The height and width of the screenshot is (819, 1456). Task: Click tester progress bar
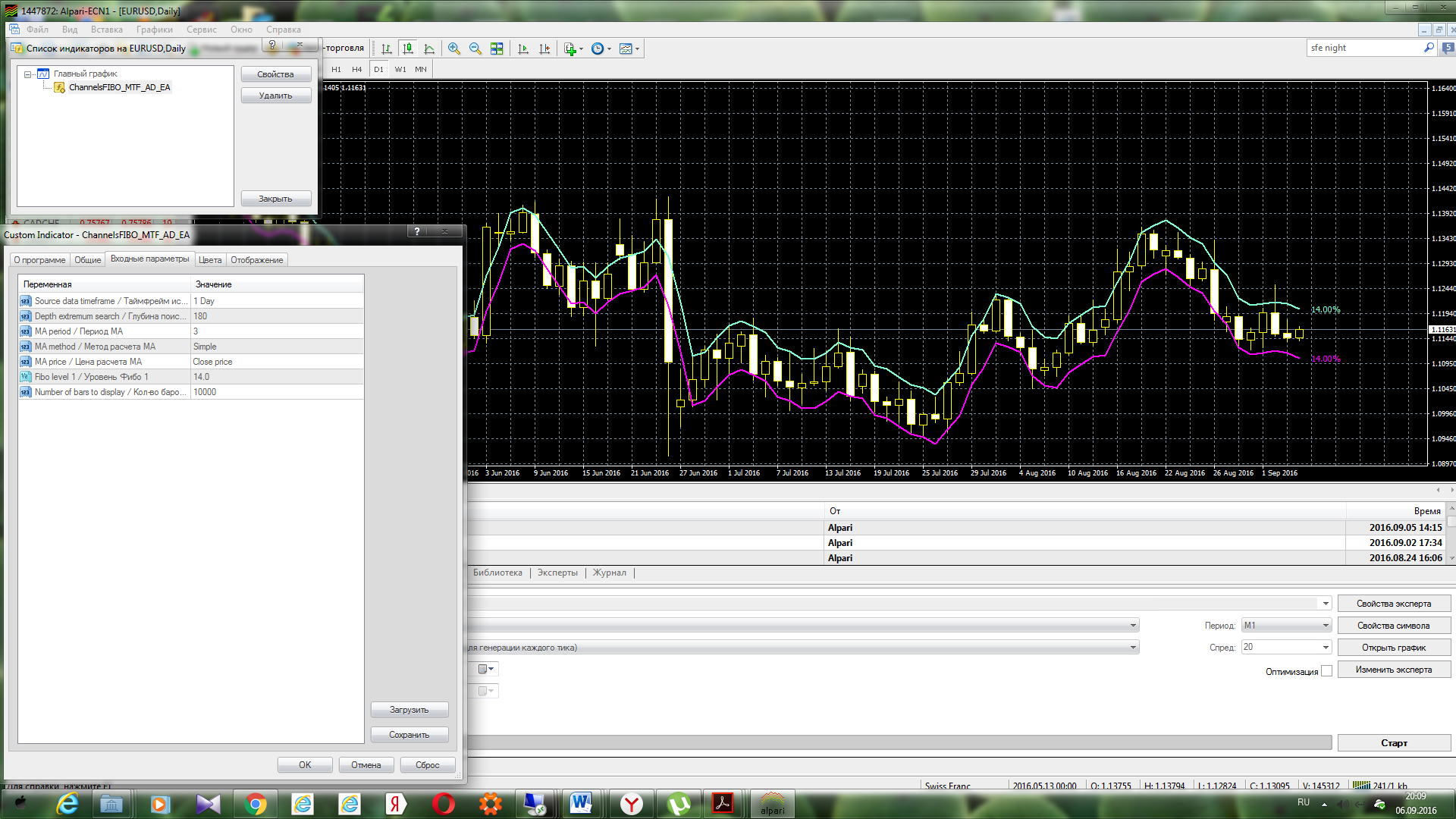(899, 742)
